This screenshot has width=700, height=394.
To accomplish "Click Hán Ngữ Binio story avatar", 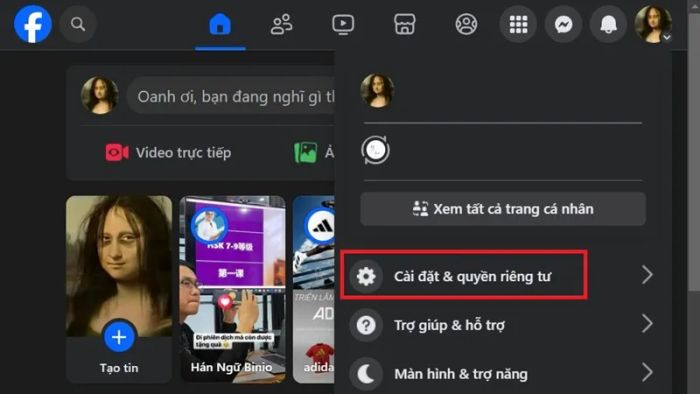I will click(209, 226).
